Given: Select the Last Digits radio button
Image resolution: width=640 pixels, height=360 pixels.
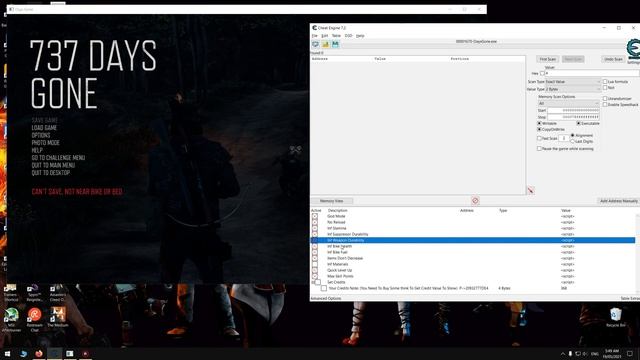Looking at the screenshot, I should pos(572,141).
